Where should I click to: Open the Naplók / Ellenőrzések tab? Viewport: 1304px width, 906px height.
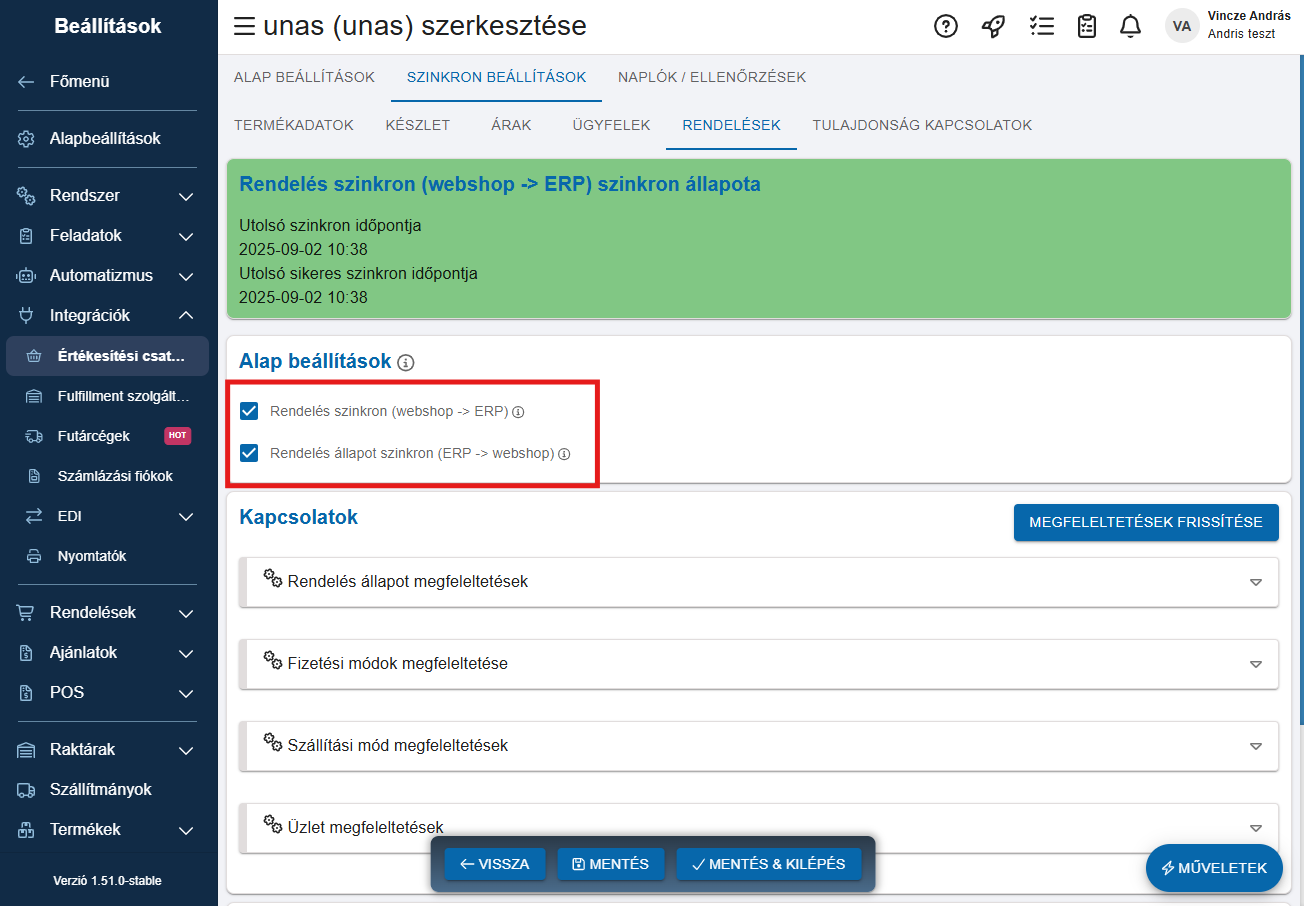coord(711,77)
